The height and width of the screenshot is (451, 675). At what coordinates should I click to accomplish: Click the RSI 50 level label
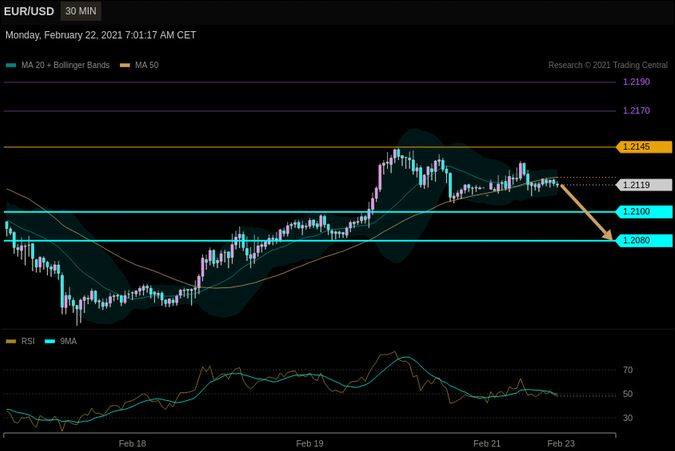click(x=628, y=394)
